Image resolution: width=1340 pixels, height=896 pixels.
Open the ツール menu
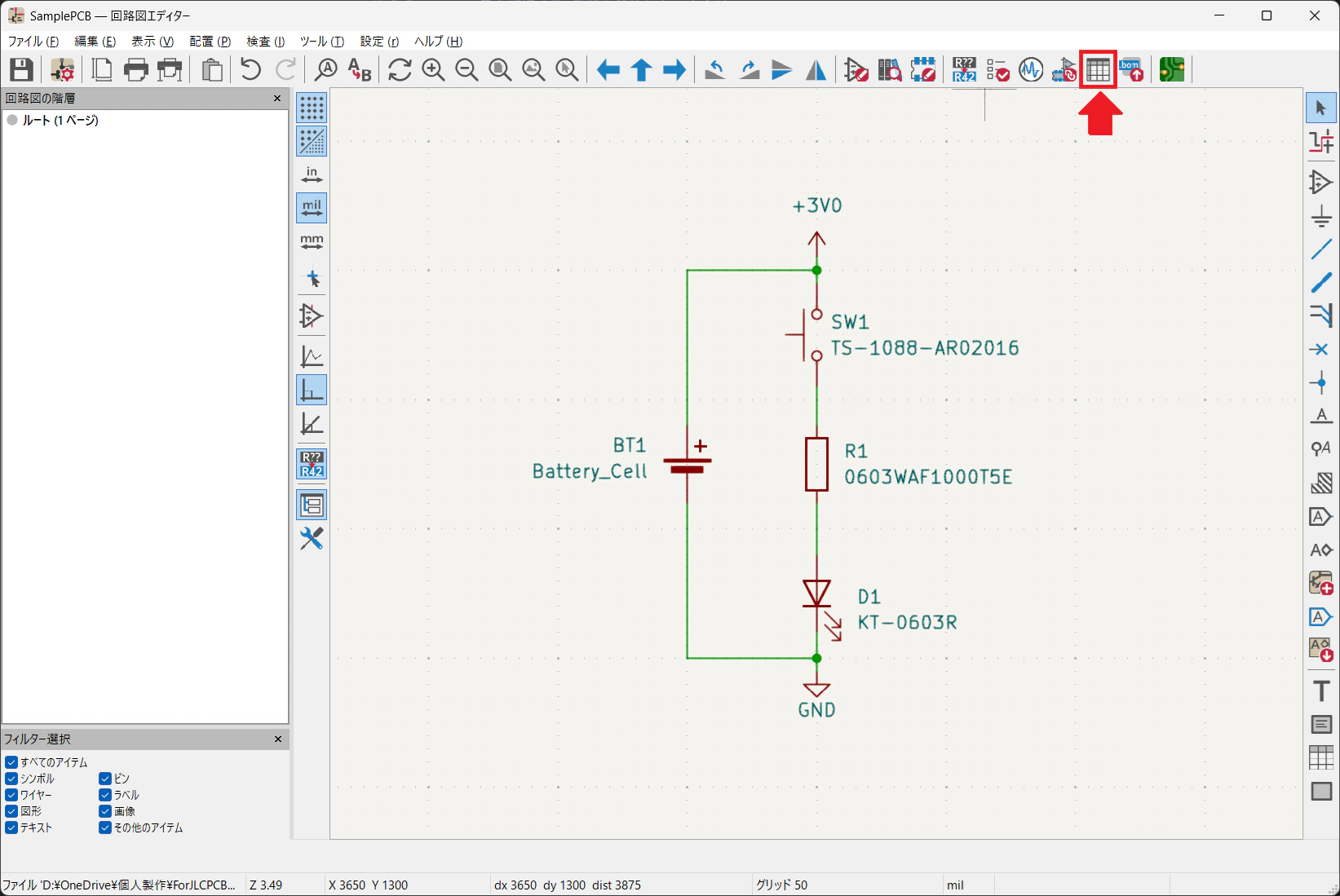[x=322, y=42]
